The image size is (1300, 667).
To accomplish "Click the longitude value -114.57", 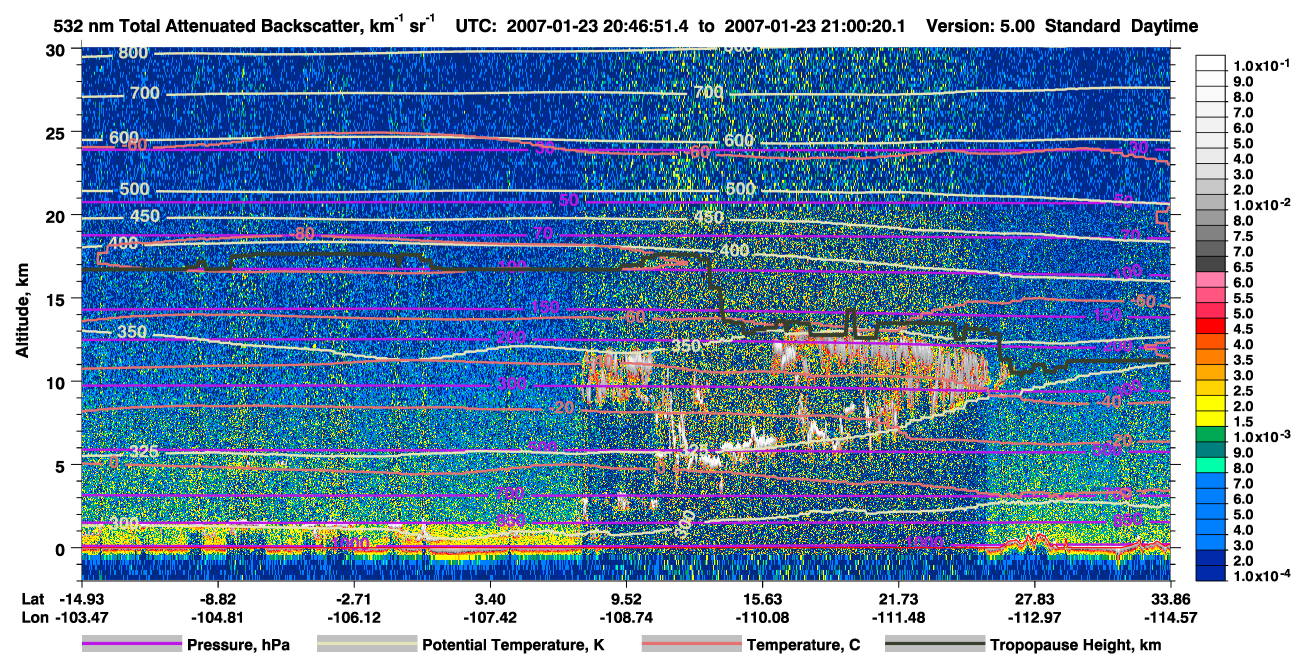I will pyautogui.click(x=1171, y=617).
